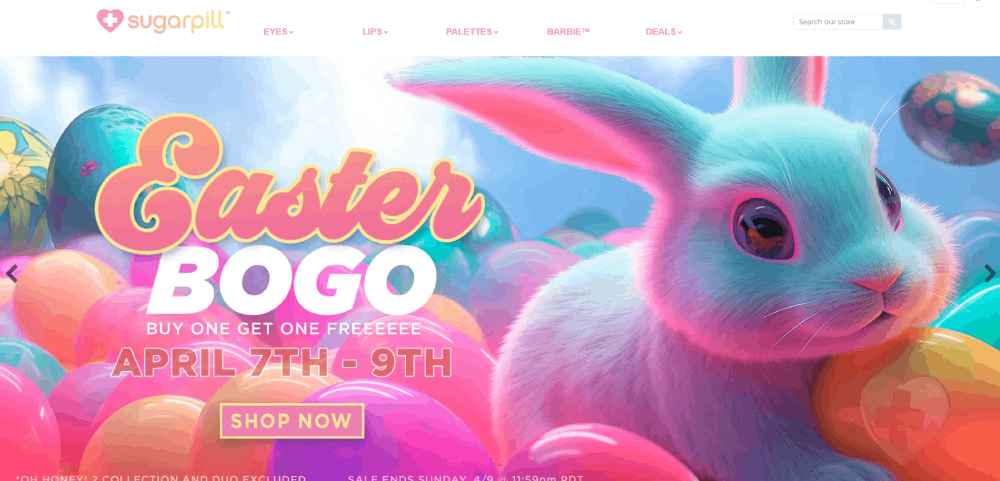Expand the chevron beside DEALS

[x=680, y=33]
